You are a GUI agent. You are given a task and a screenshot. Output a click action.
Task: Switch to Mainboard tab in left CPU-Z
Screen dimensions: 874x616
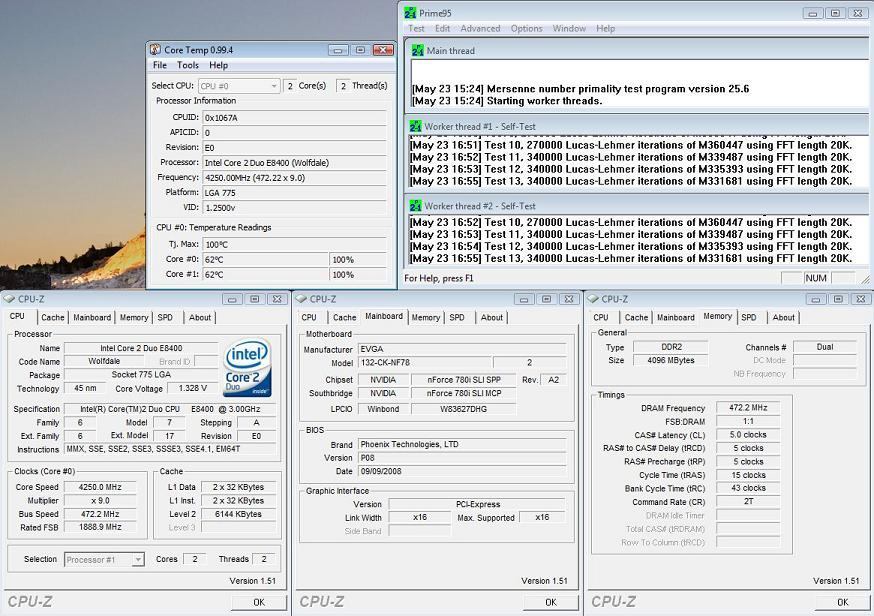92,317
